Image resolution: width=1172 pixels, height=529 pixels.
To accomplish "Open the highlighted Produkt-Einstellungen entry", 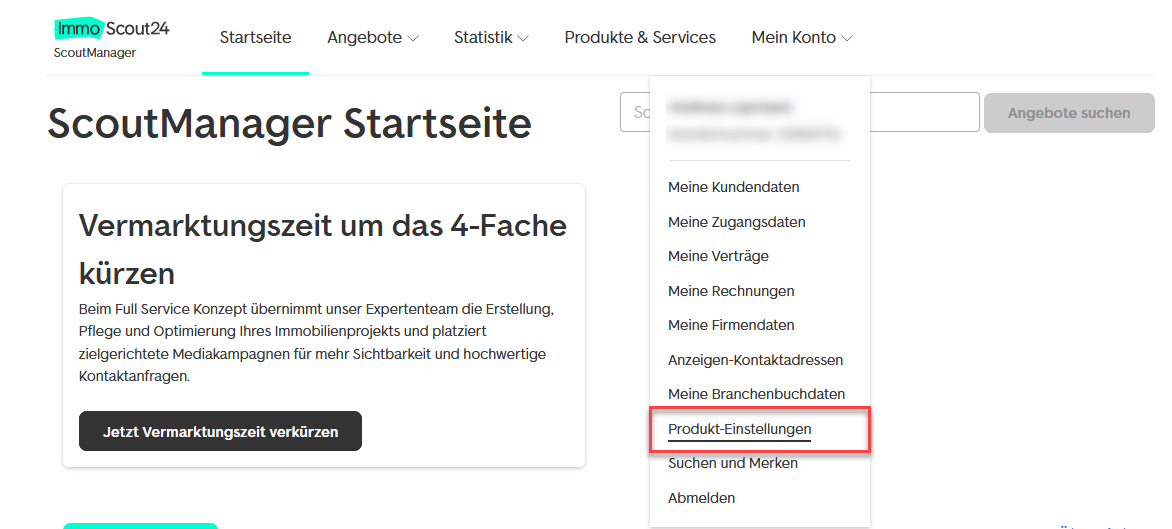I will 739,429.
